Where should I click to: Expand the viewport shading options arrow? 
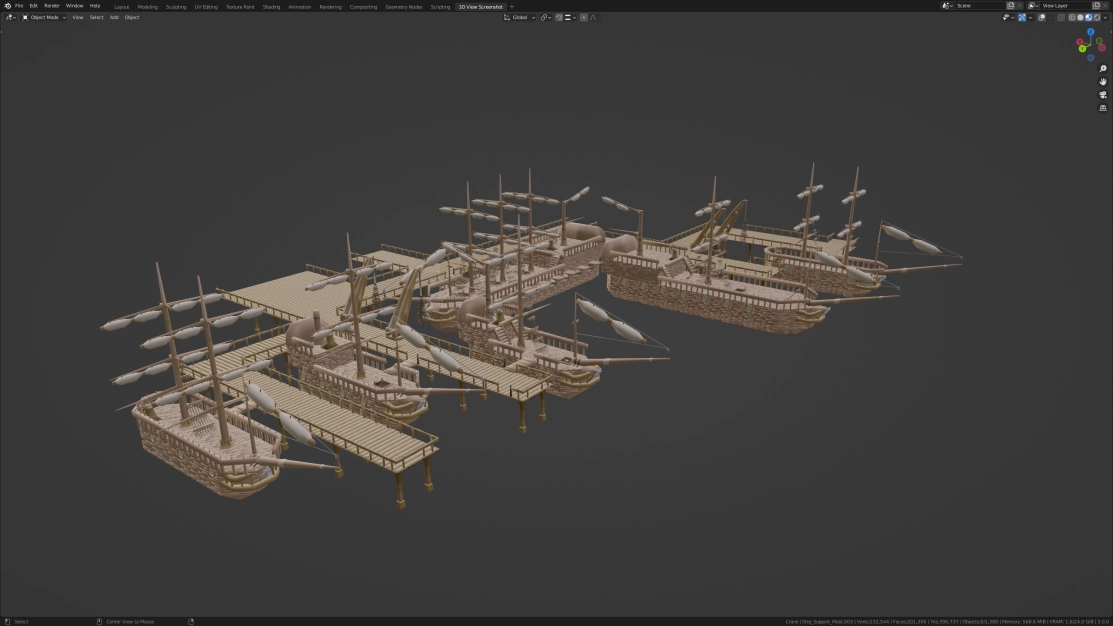(x=1106, y=17)
